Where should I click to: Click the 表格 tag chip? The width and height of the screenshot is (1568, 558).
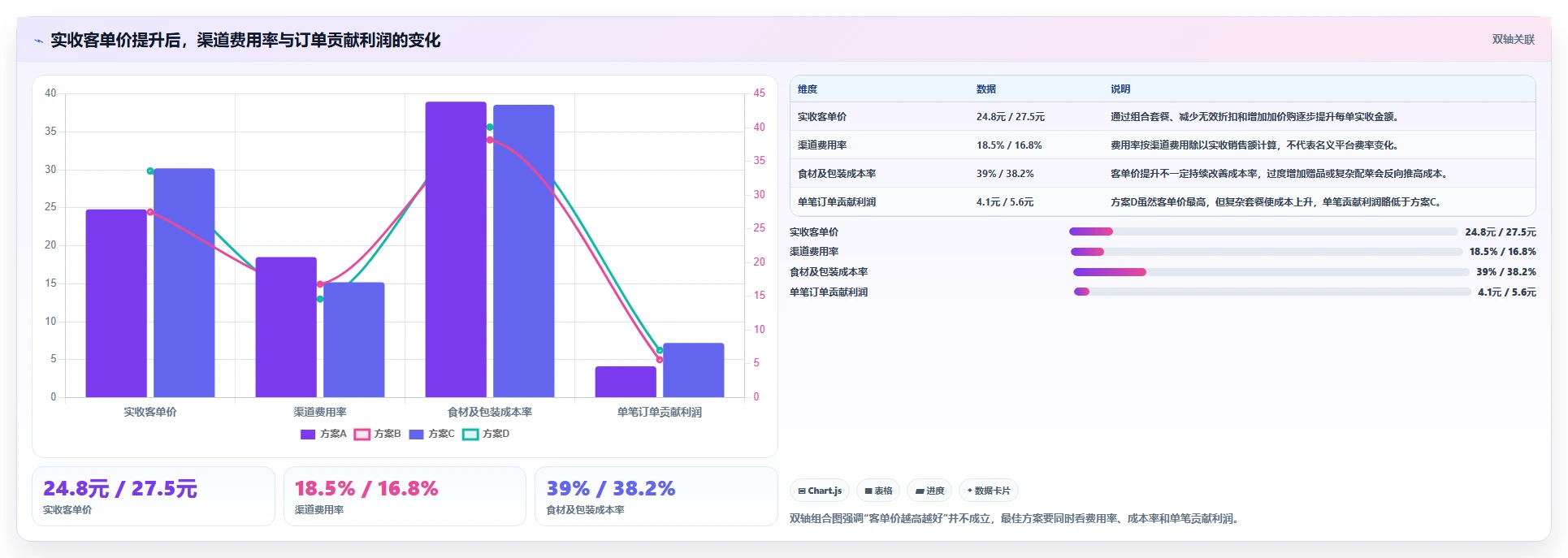[878, 491]
